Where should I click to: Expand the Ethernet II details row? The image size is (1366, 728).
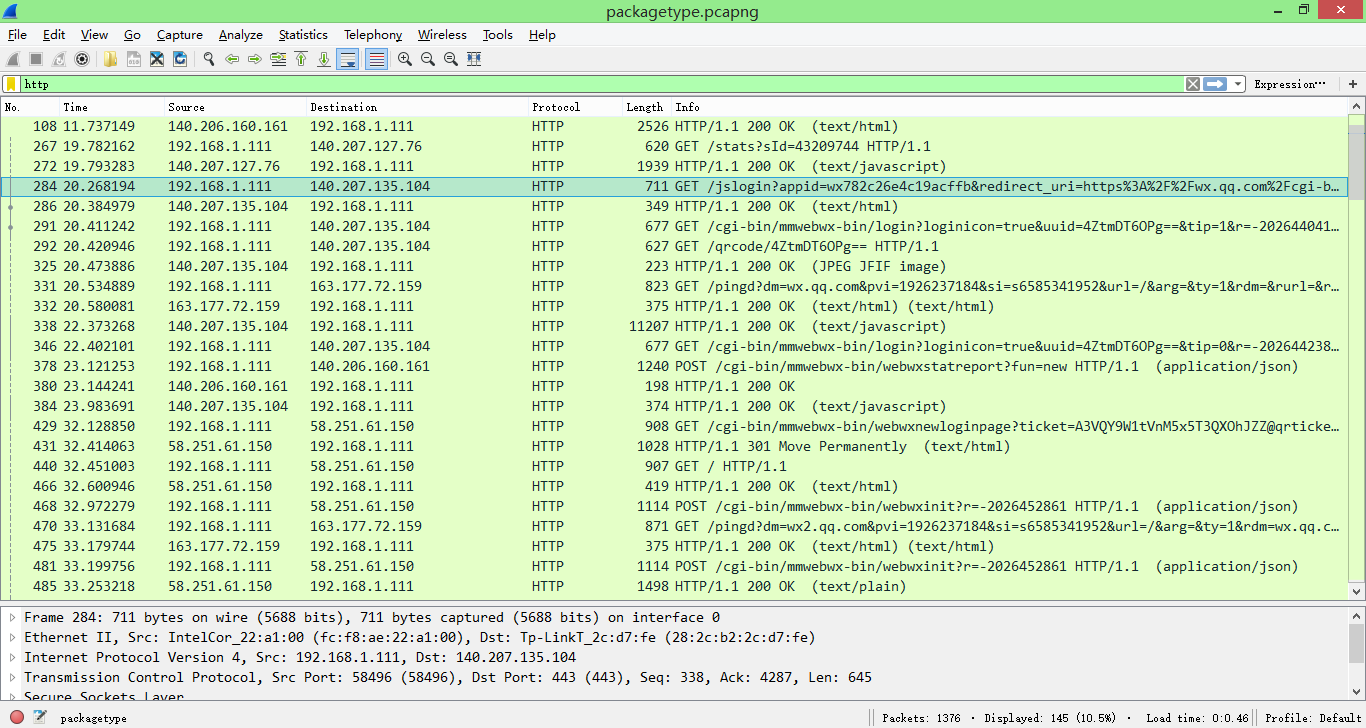13,637
